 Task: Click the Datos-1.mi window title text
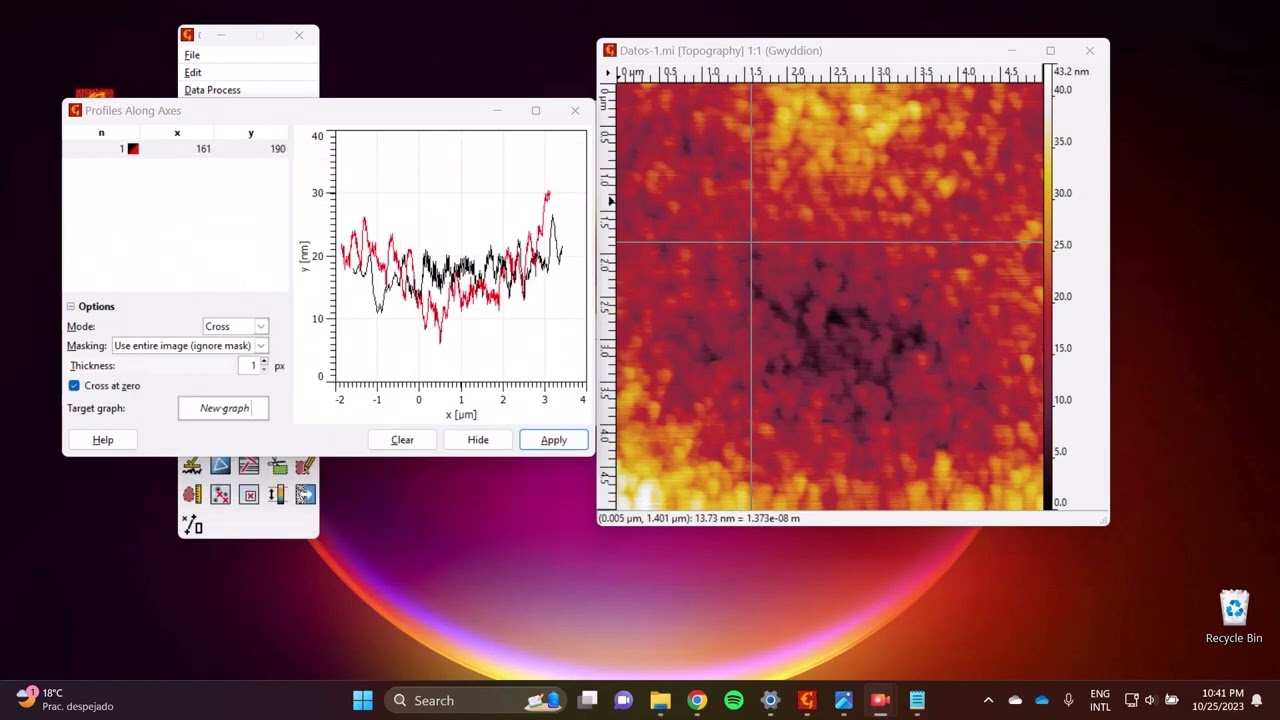pyautogui.click(x=721, y=51)
